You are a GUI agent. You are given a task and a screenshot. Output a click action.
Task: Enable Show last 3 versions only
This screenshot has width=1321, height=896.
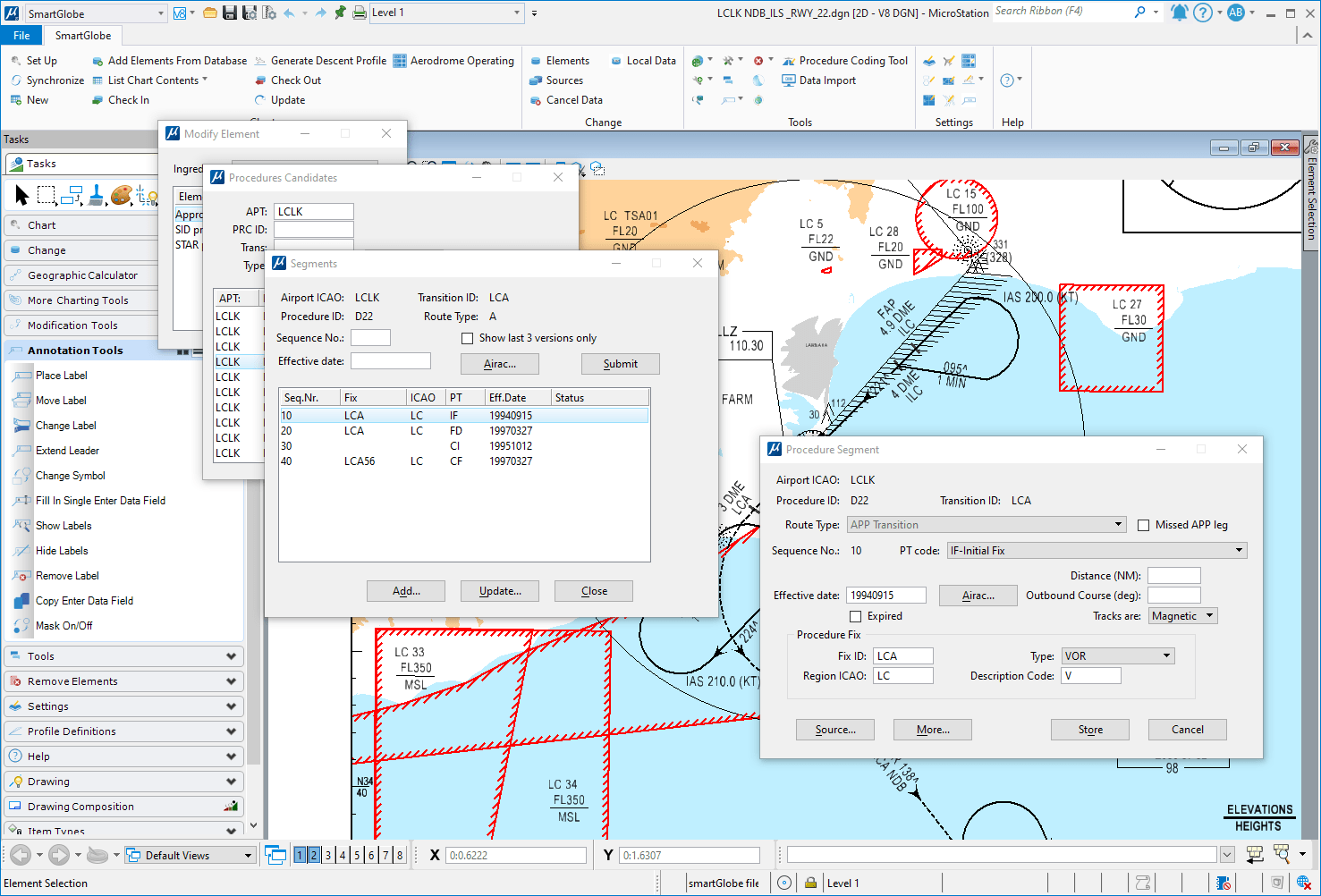pyautogui.click(x=467, y=338)
